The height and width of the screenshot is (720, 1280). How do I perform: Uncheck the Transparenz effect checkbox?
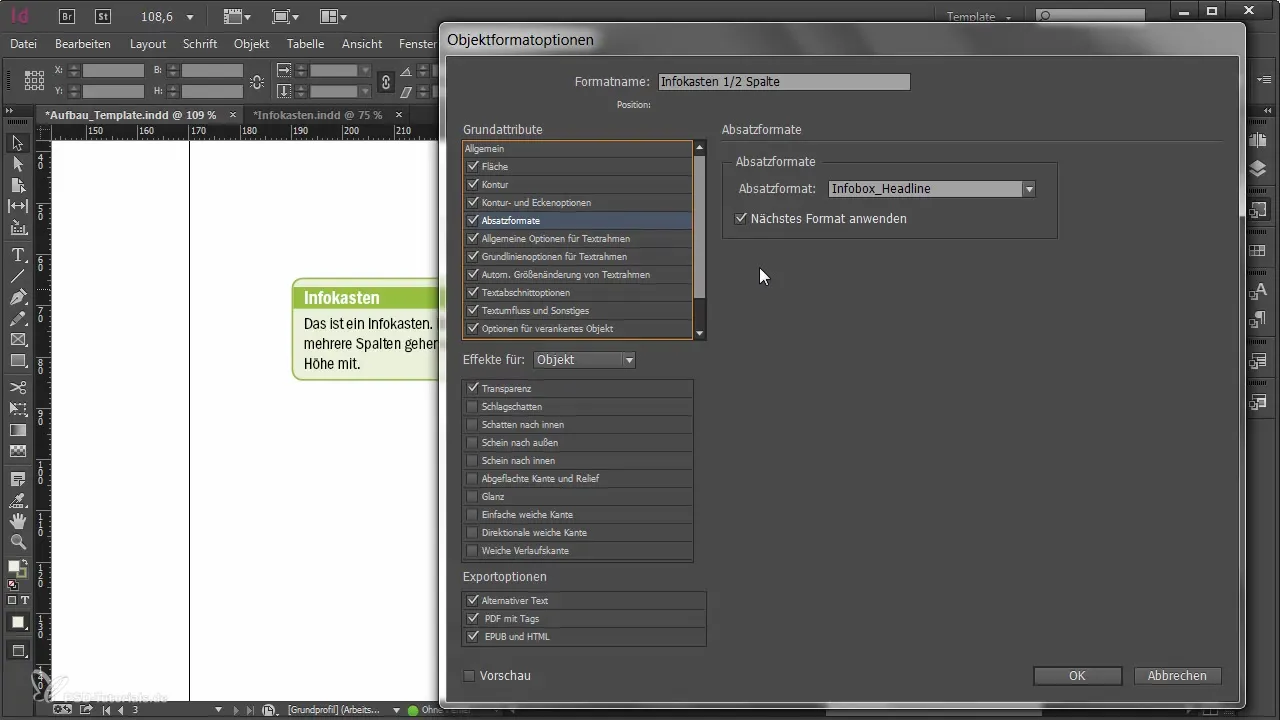pyautogui.click(x=473, y=388)
